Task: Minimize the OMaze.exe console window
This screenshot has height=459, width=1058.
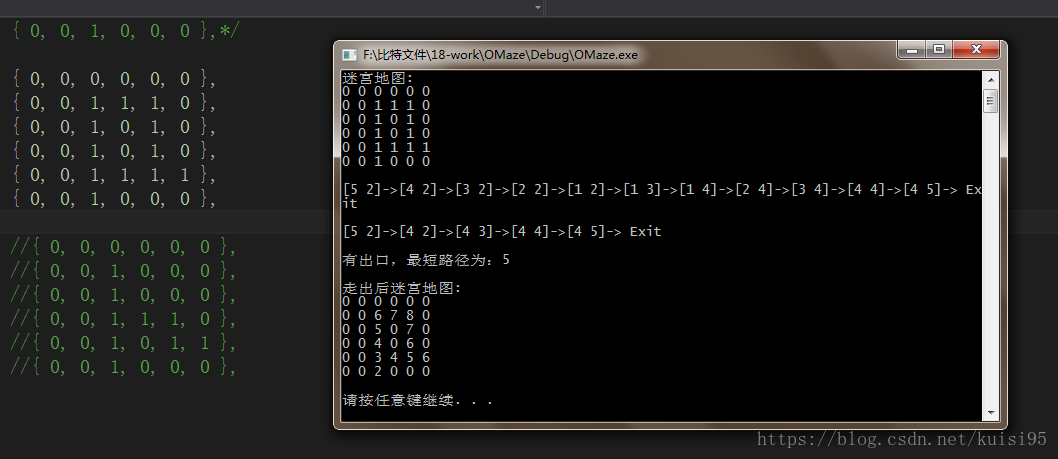Action: [x=912, y=49]
